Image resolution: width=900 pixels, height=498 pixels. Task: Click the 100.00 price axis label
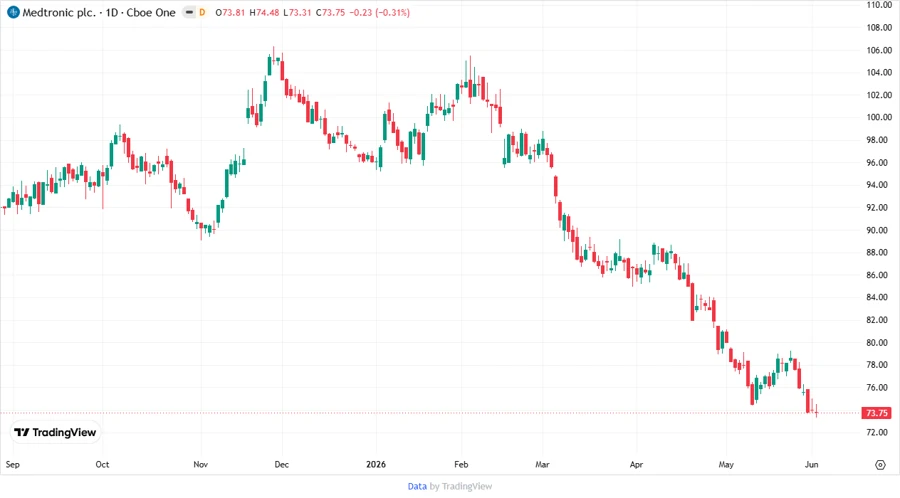coord(879,117)
